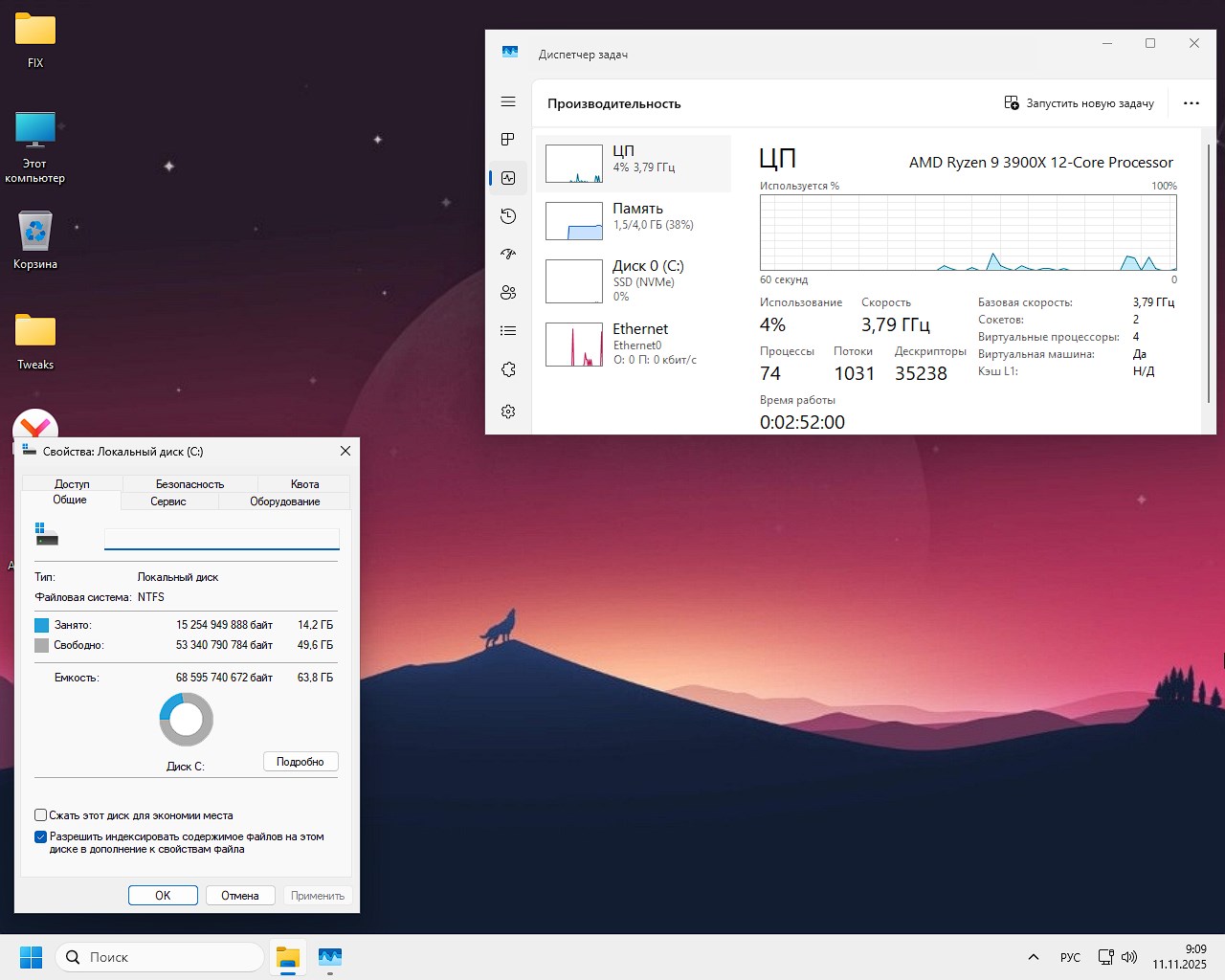The width and height of the screenshot is (1225, 980).
Task: Open the Users section in Task Manager
Action: (508, 292)
